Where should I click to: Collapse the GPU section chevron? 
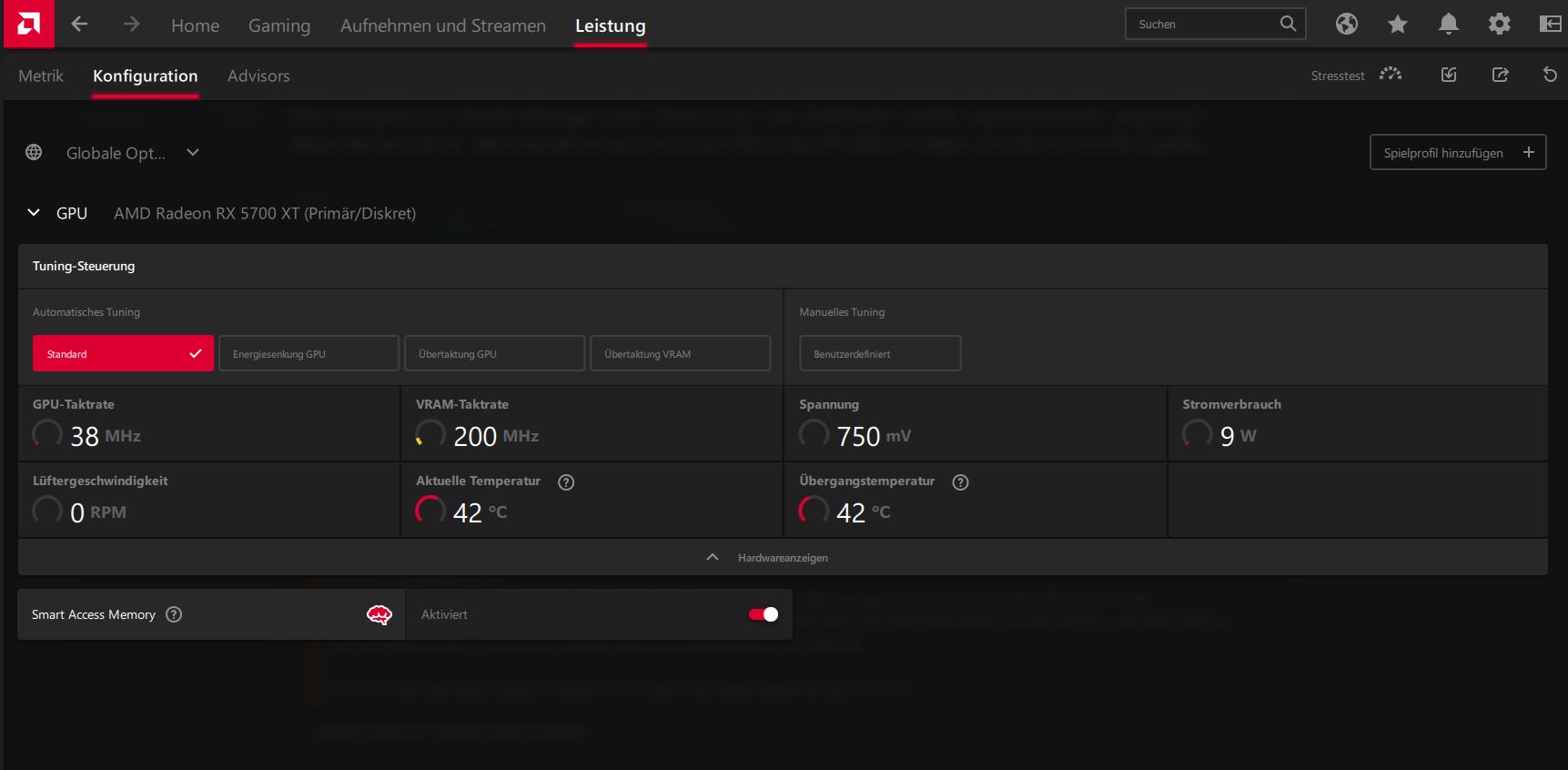[34, 212]
